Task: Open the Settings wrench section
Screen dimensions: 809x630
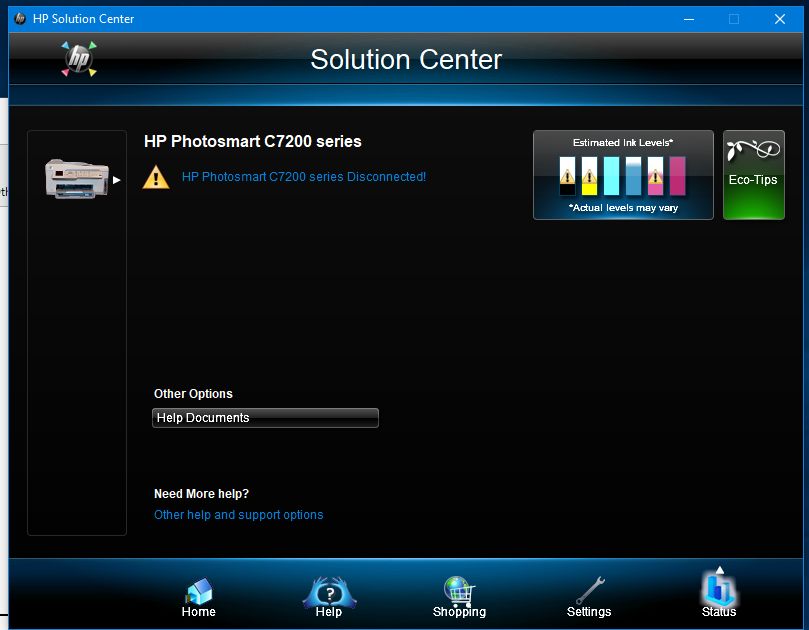Action: tap(589, 597)
